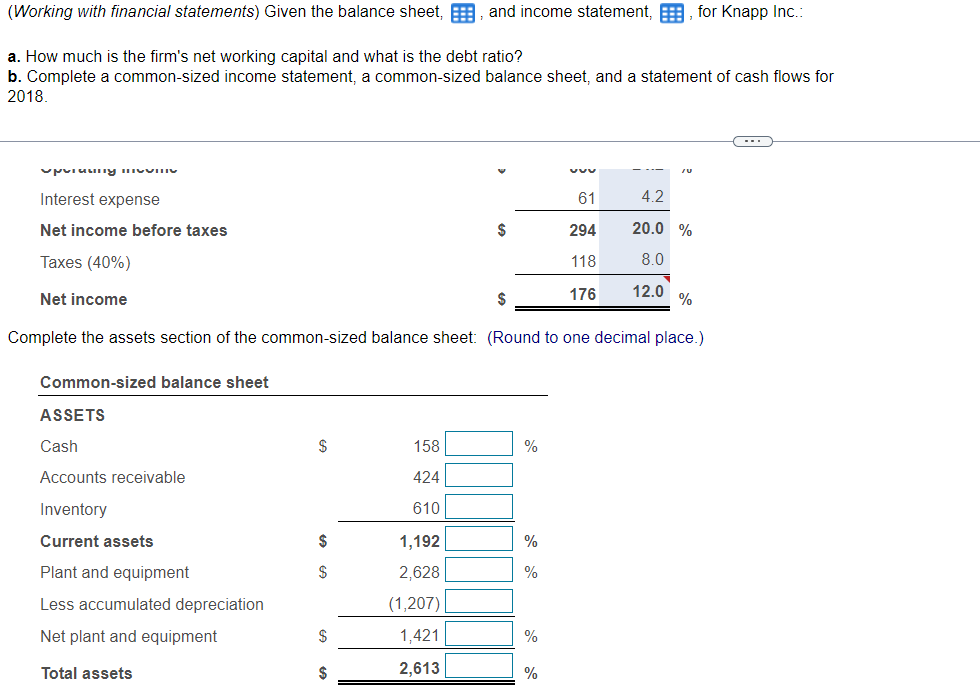980x694 pixels.
Task: Expand the ellipsis options control
Action: pyautogui.click(x=752, y=141)
